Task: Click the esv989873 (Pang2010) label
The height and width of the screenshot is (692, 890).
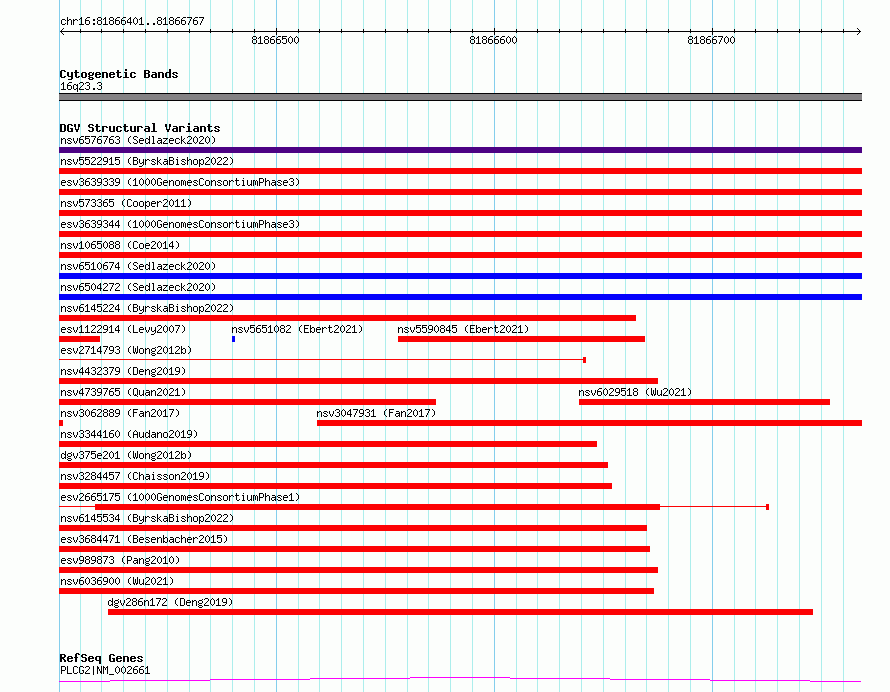Action: pyautogui.click(x=120, y=560)
